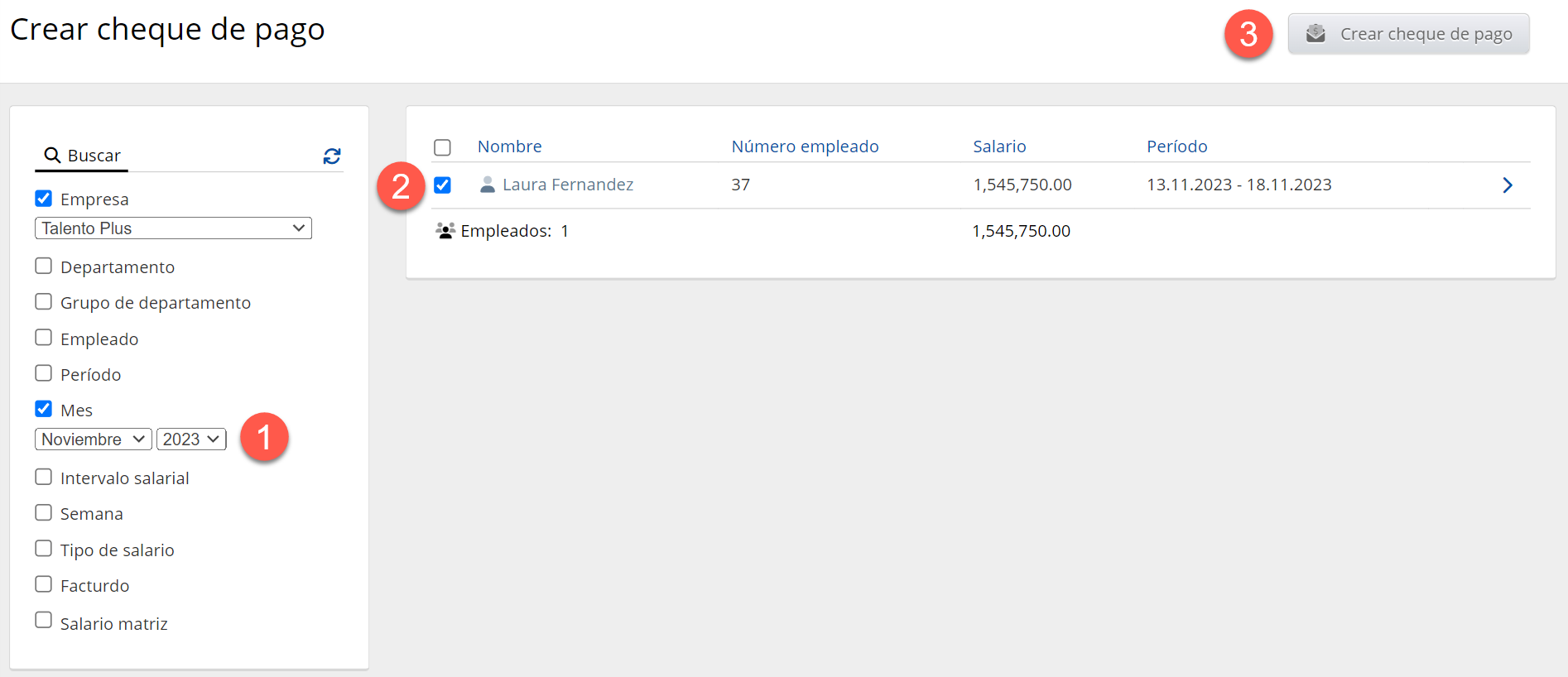Click the paycheck icon in the top button
The width and height of the screenshot is (1568, 677).
coord(1315,34)
